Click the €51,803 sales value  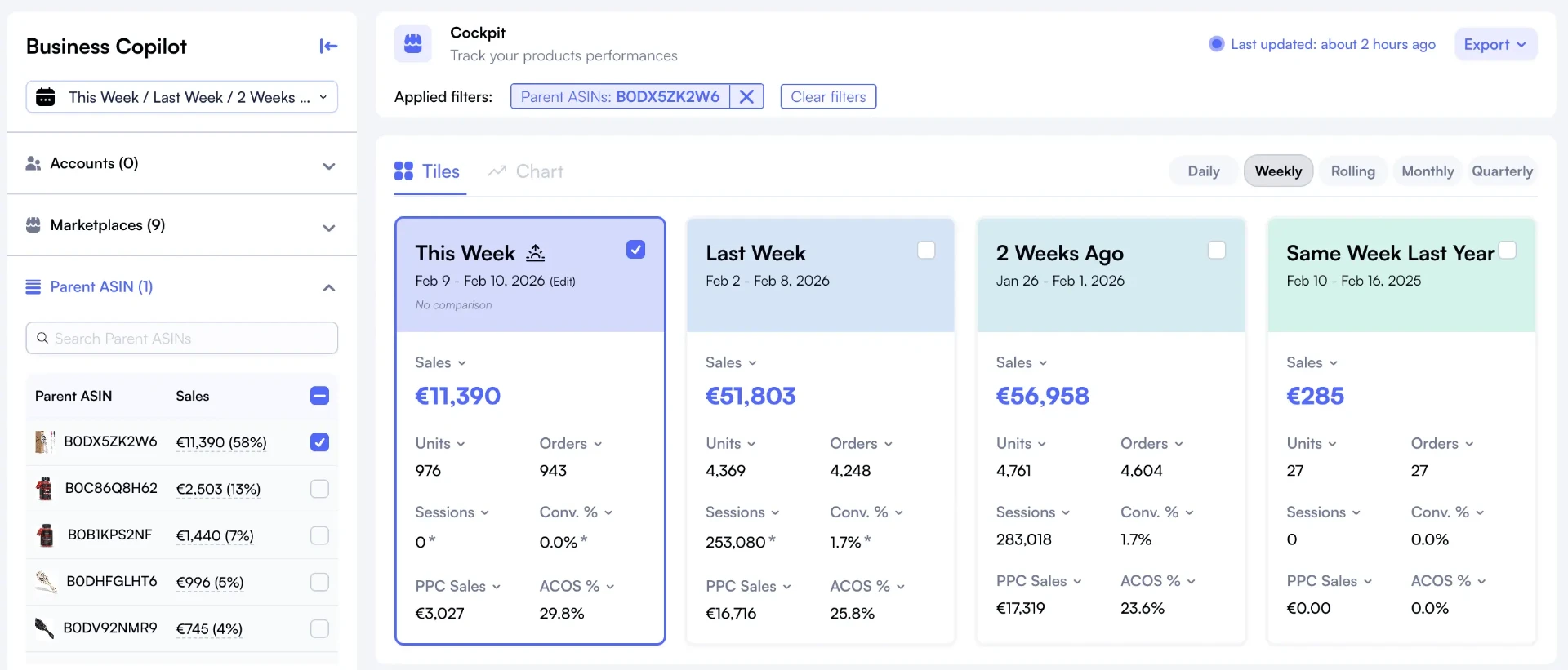tap(751, 396)
